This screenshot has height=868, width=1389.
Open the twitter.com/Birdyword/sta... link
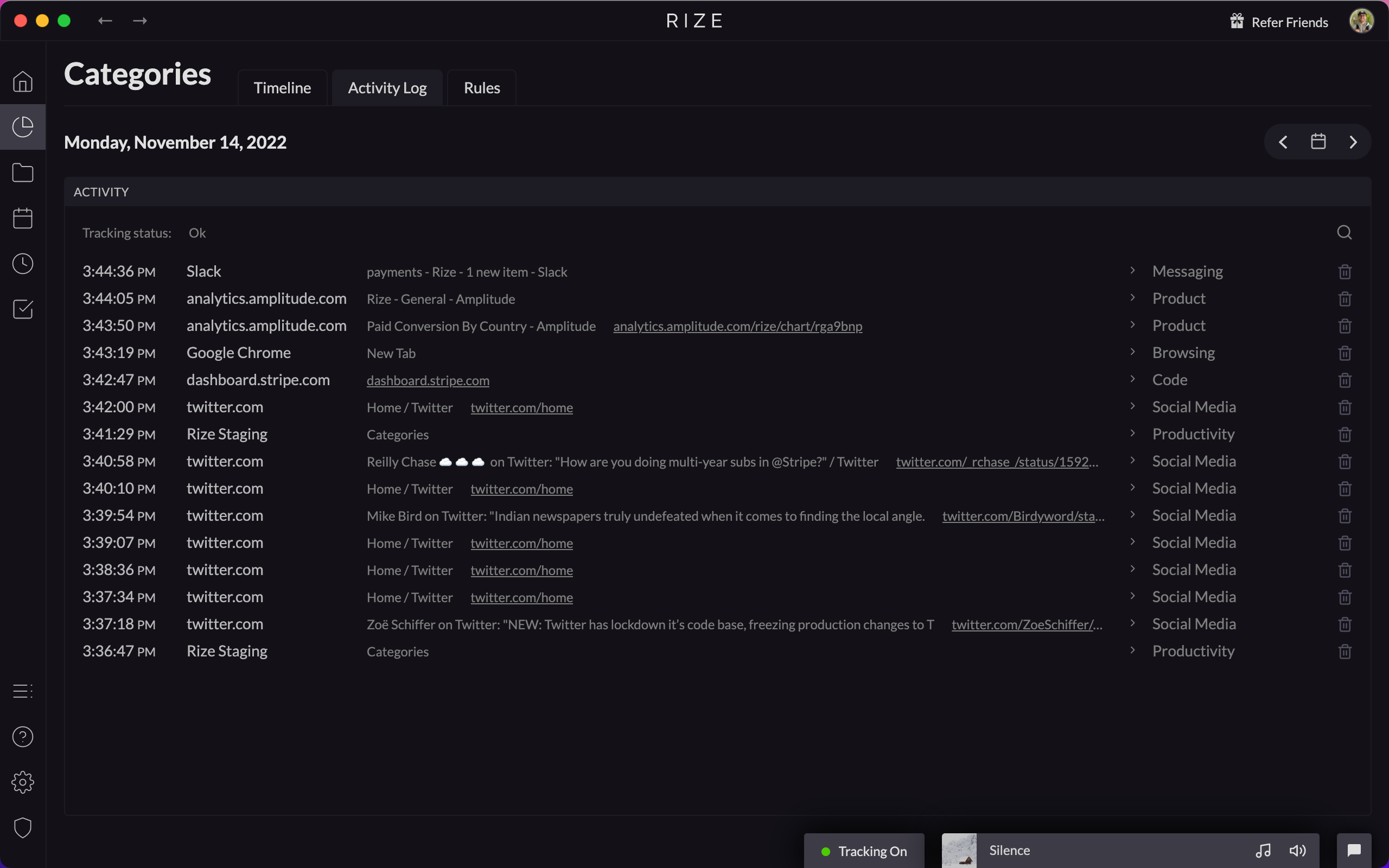tap(1023, 516)
